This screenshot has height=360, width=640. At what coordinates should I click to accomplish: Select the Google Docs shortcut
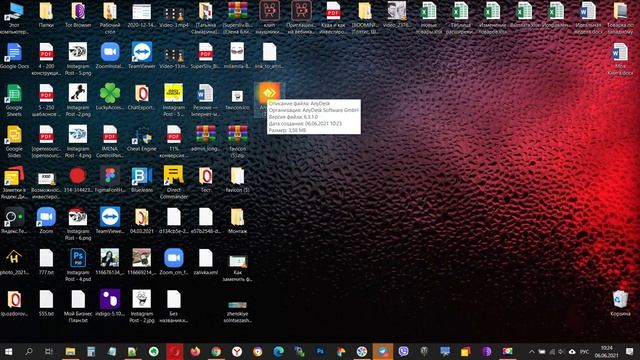[14, 52]
